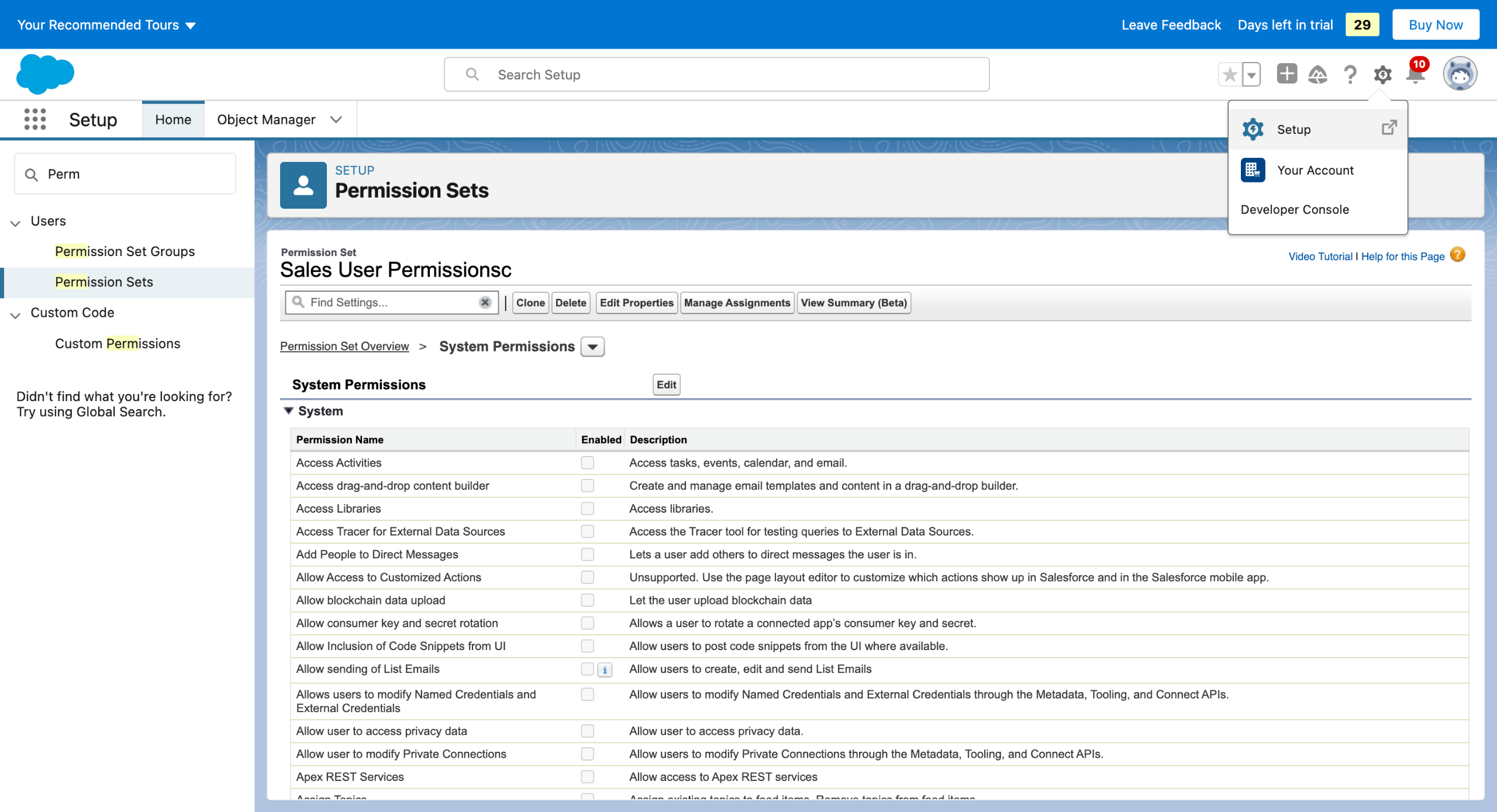Toggle Allow blockchain data upload checkbox
Screen dimensions: 1497x812
pos(587,600)
